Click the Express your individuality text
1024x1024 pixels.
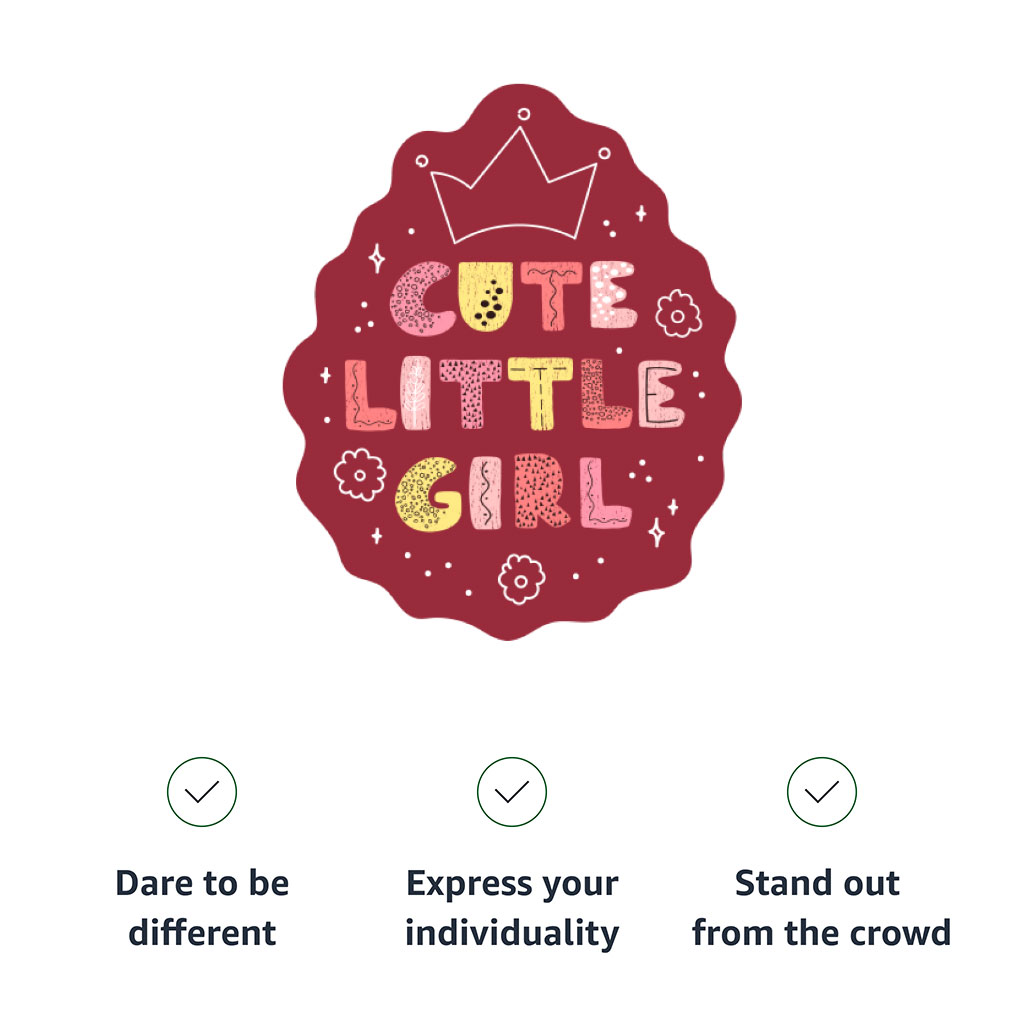pos(512,908)
